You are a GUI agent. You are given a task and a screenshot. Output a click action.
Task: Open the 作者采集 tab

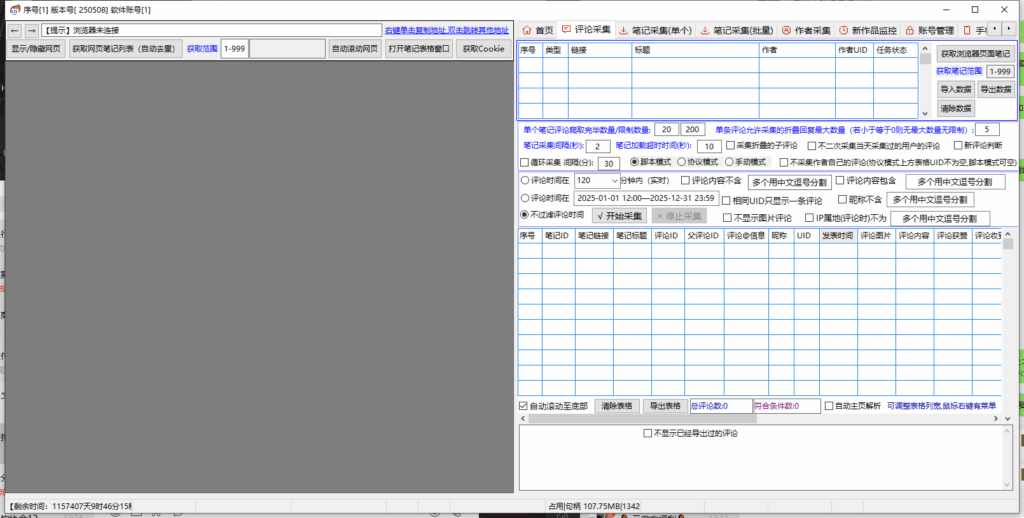(806, 30)
